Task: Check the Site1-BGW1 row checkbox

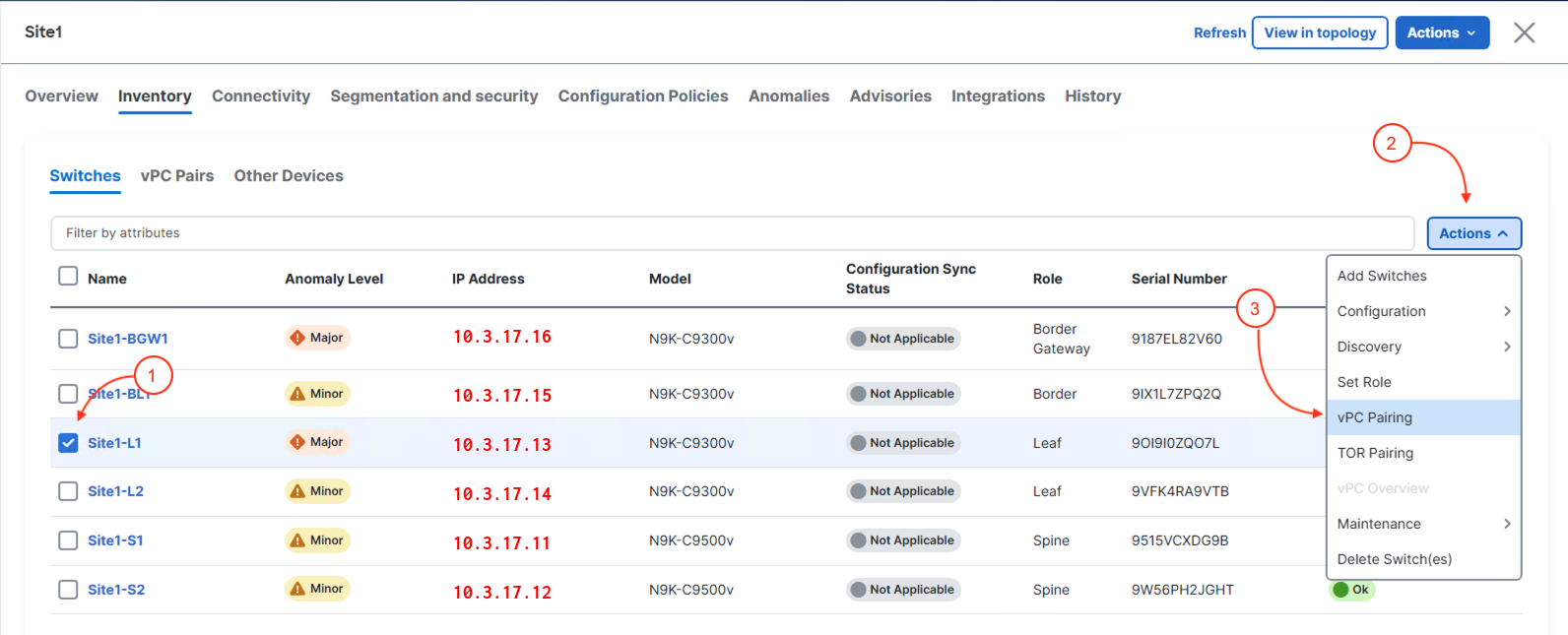Action: coord(68,339)
